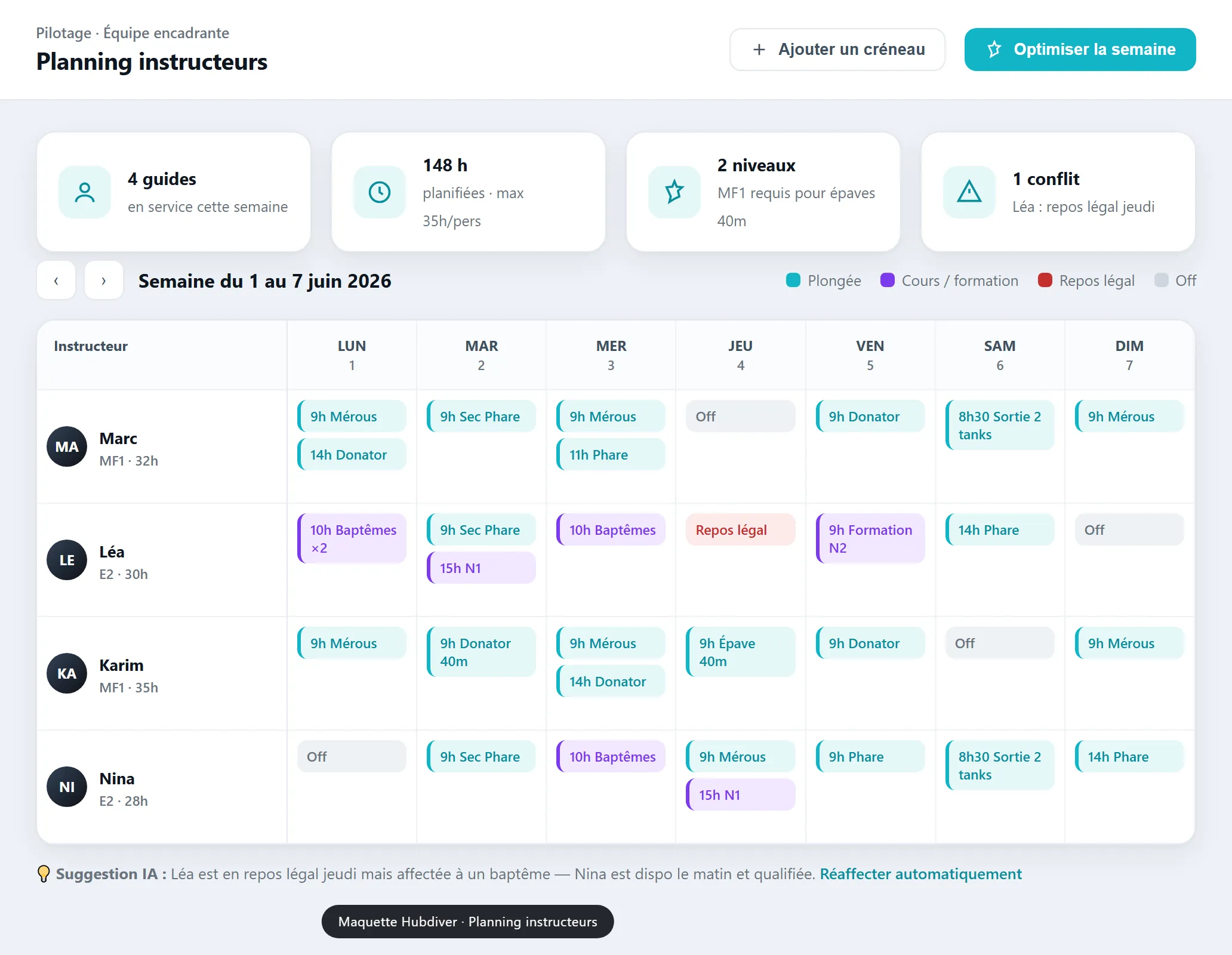Select the LUN 1 column header
The image size is (1232, 955).
pos(352,355)
